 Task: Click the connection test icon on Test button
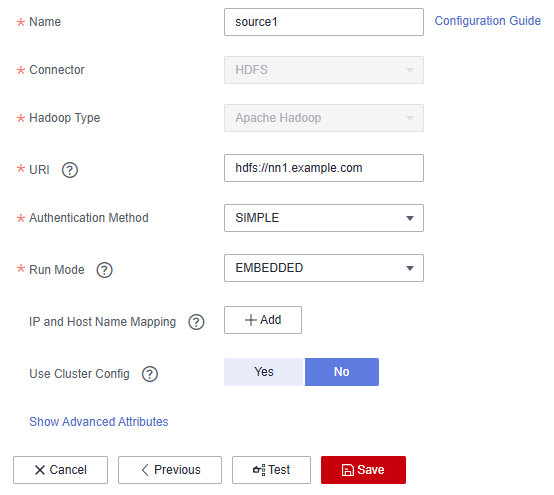(x=259, y=470)
